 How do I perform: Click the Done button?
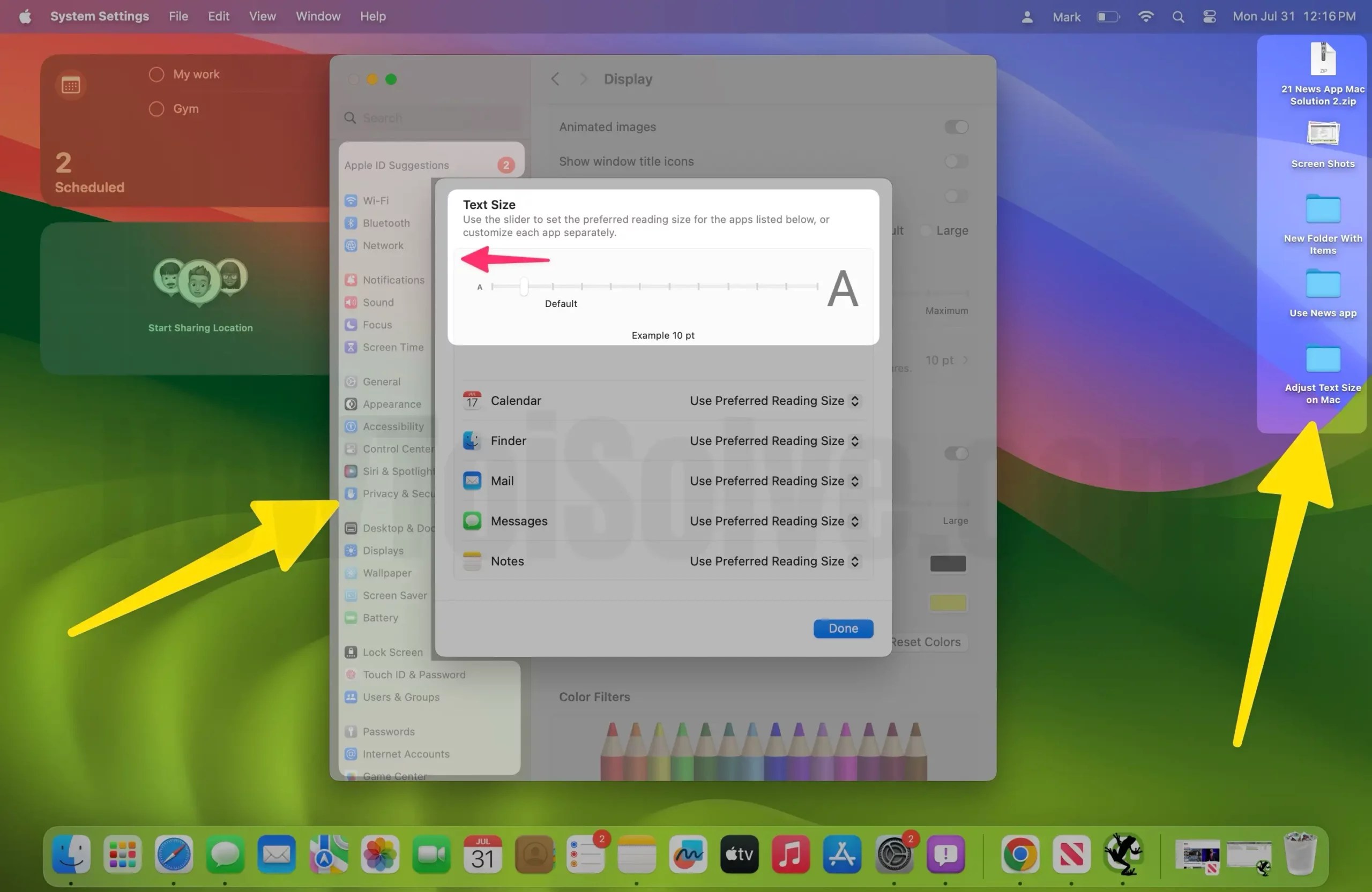pos(843,628)
